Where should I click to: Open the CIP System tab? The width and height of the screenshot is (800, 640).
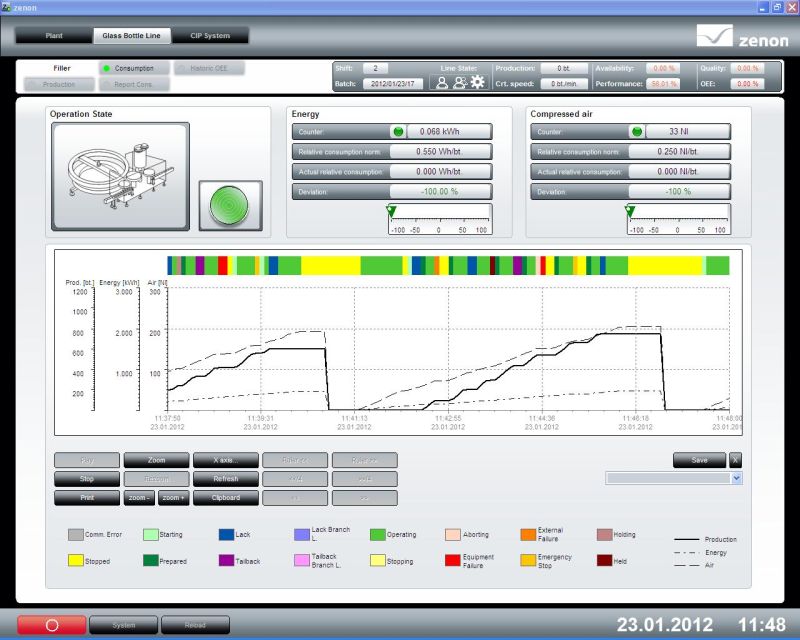210,36
